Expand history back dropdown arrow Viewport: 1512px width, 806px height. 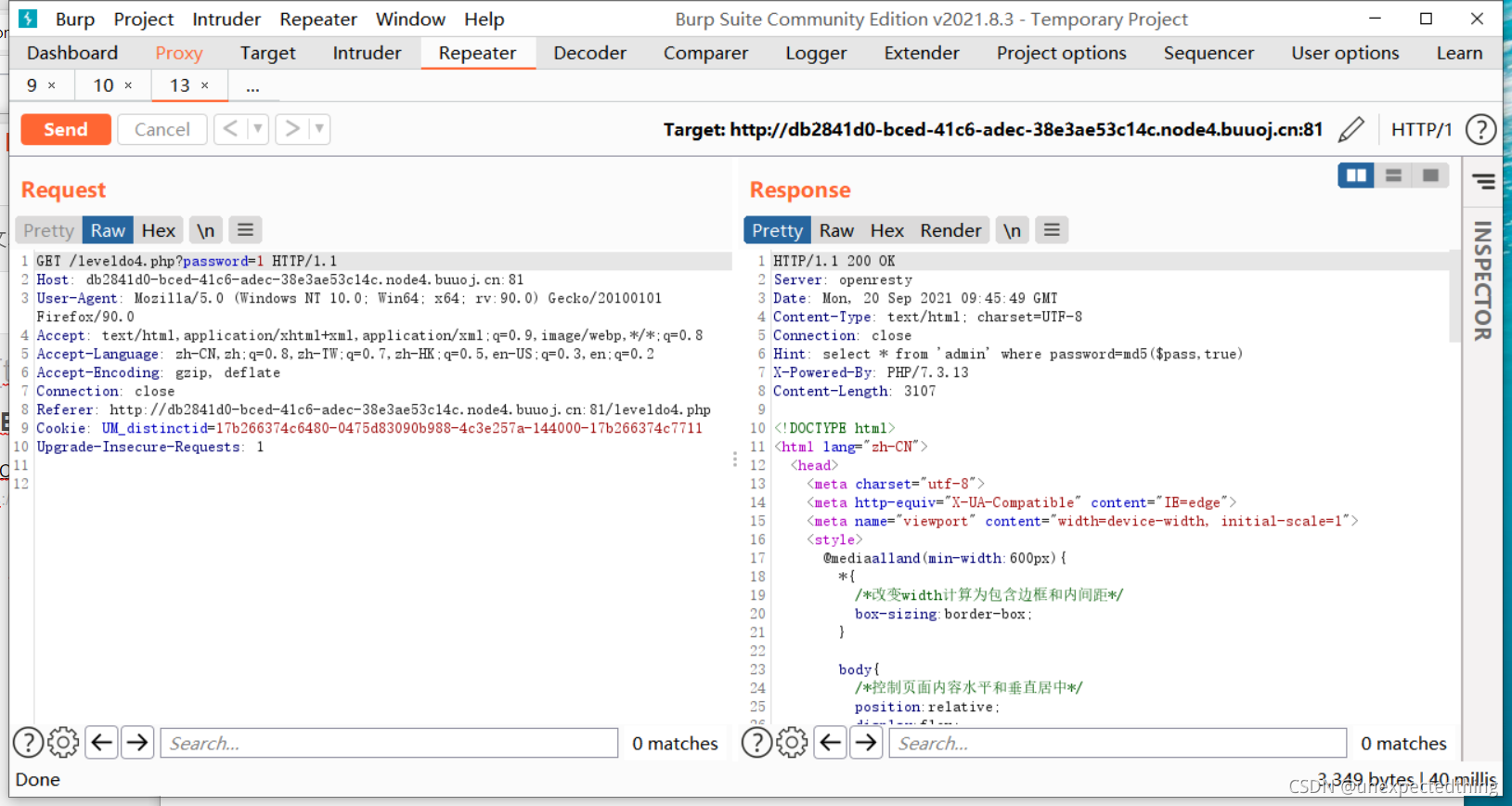coord(257,129)
